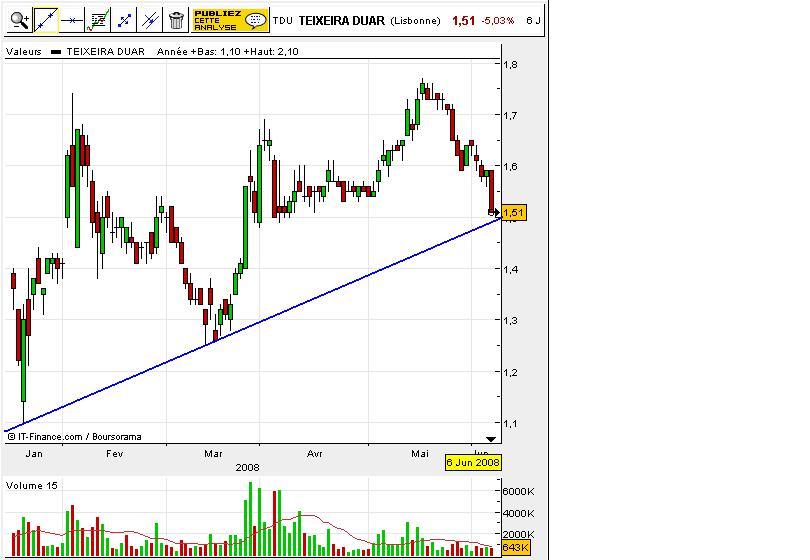Select the horizontal line drawing tool

click(x=72, y=21)
